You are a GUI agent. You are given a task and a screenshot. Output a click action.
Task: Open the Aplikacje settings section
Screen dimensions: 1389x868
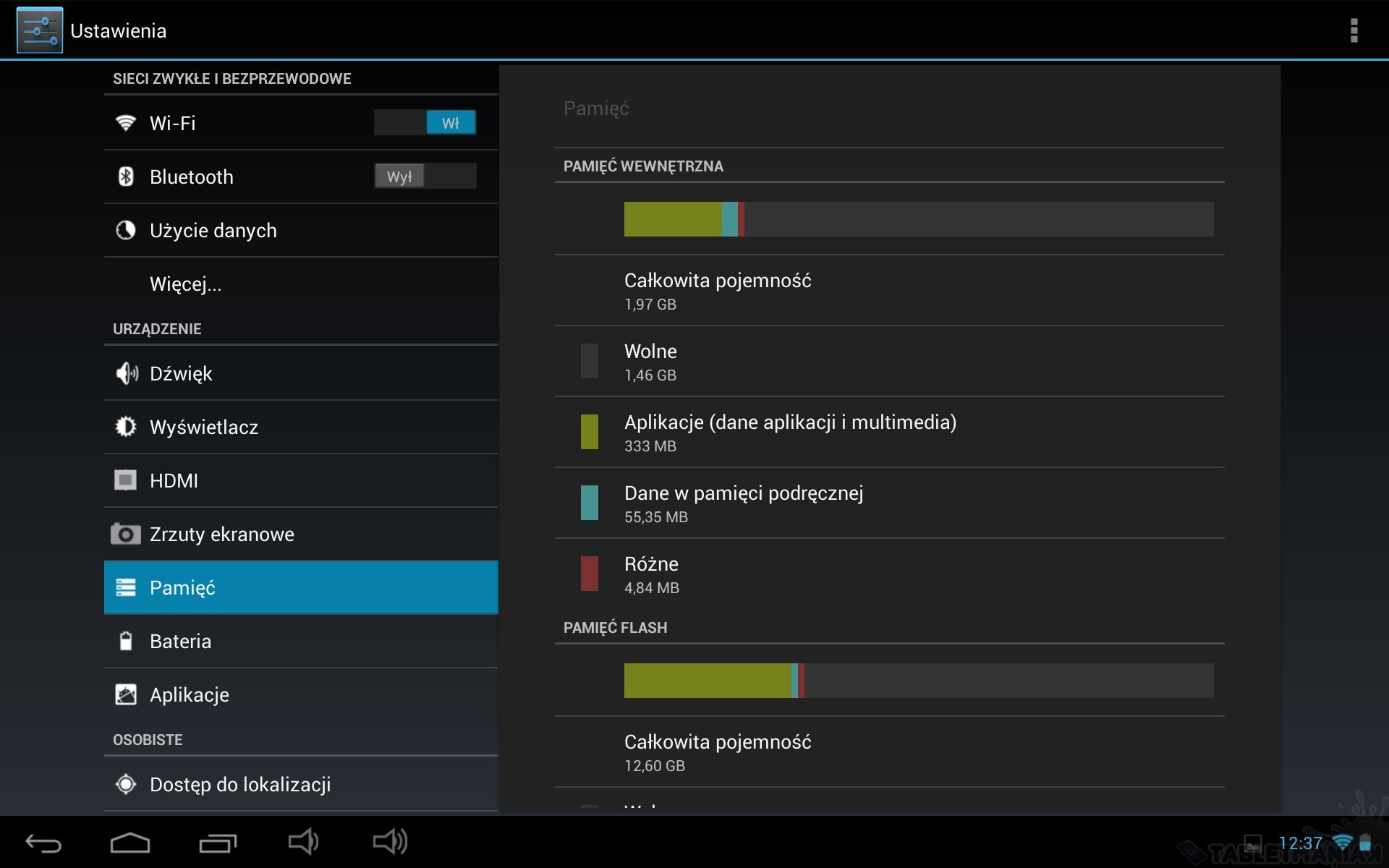pyautogui.click(x=190, y=695)
